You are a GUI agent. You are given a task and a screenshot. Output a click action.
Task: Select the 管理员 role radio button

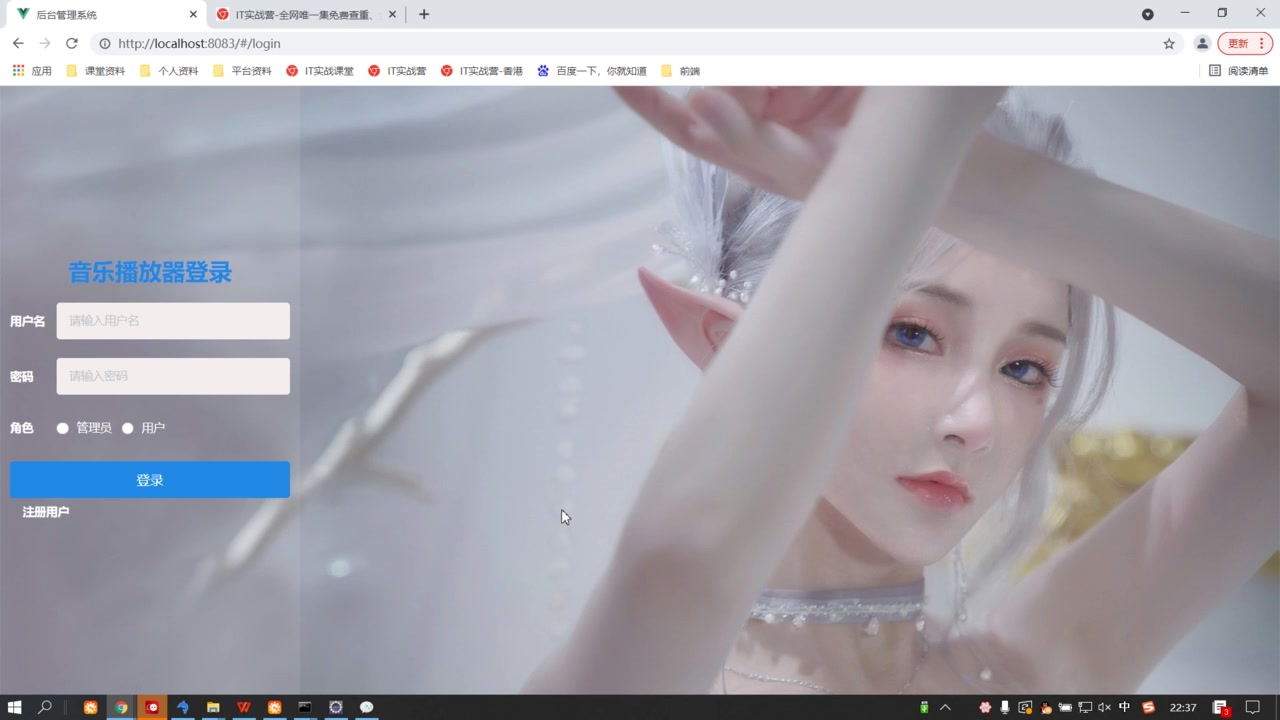pyautogui.click(x=63, y=428)
